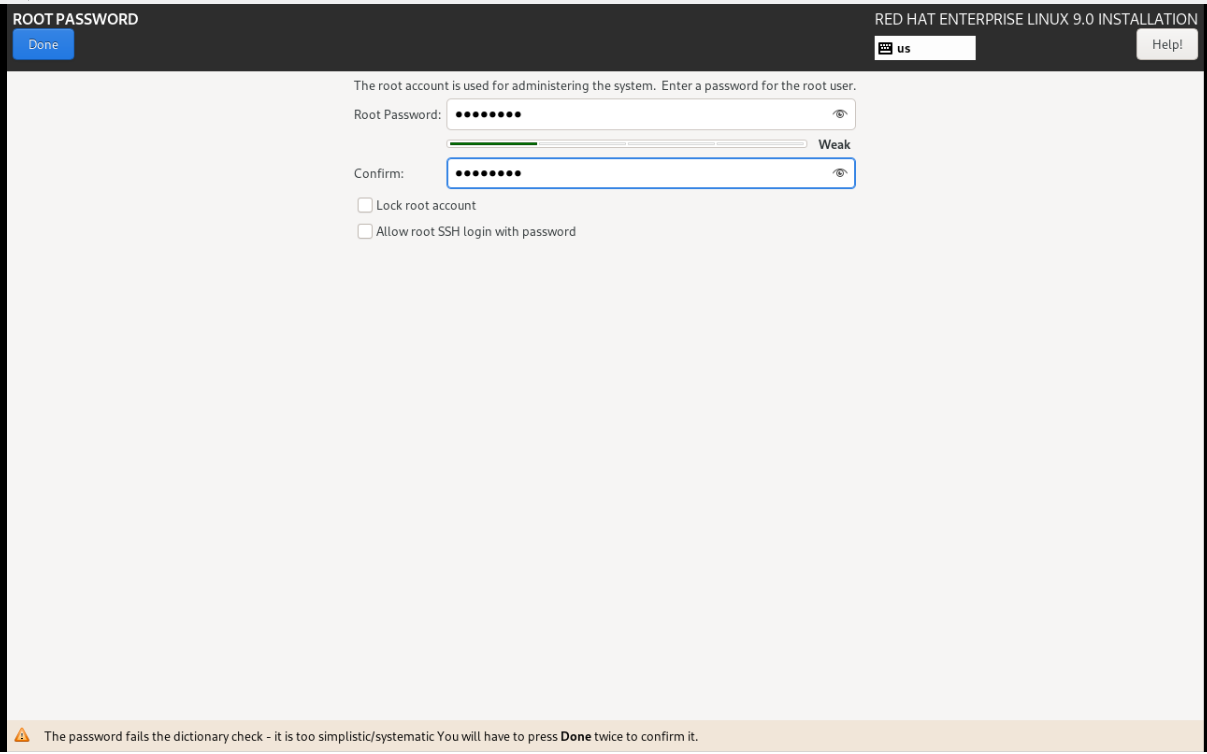Click the RED HAT ENTERPRISE LINUX 9.0 INSTALLATION text
1207x754 pixels.
point(1036,18)
